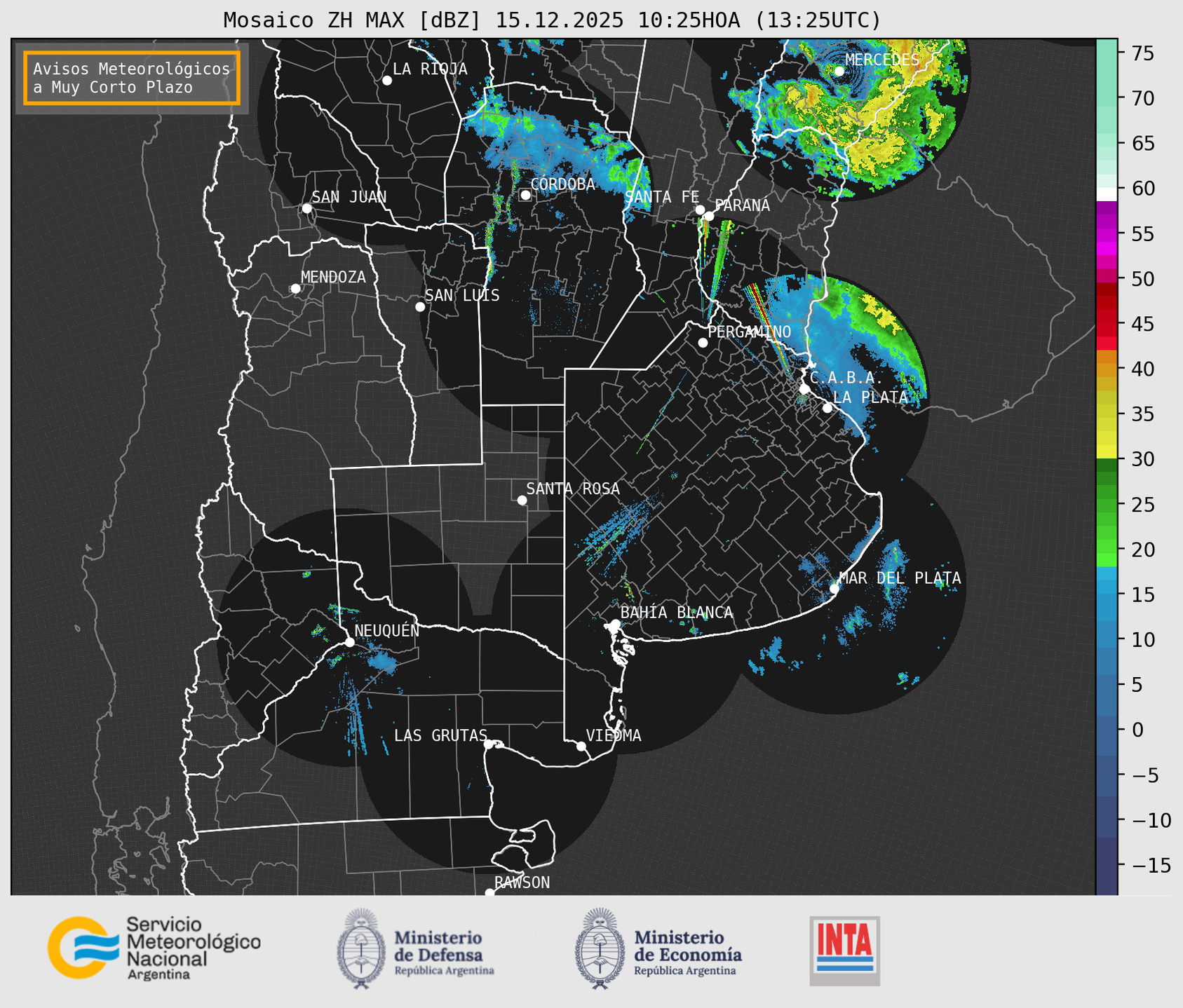Click the yellow 30 dBZ color band
The height and width of the screenshot is (1008, 1183).
[x=1107, y=453]
